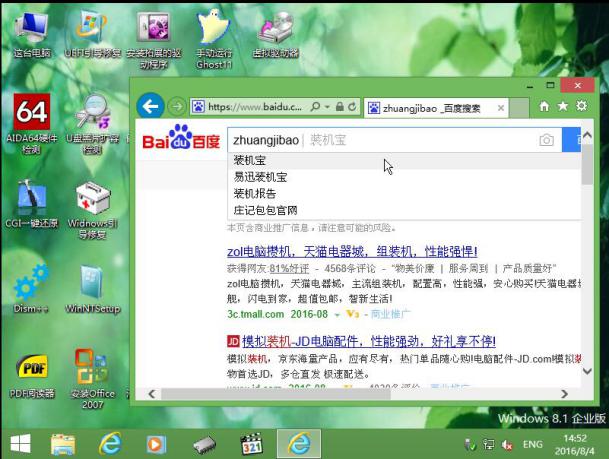
Task: Open File Explorer from the taskbar
Action: coord(63,445)
